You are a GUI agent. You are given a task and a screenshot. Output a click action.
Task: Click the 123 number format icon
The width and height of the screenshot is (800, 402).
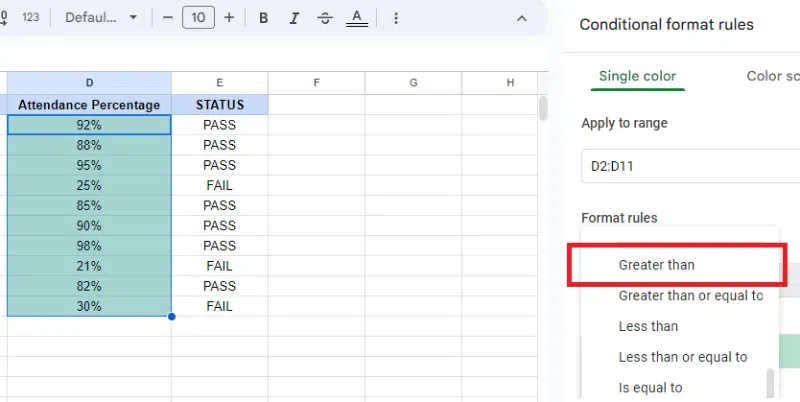pos(31,17)
